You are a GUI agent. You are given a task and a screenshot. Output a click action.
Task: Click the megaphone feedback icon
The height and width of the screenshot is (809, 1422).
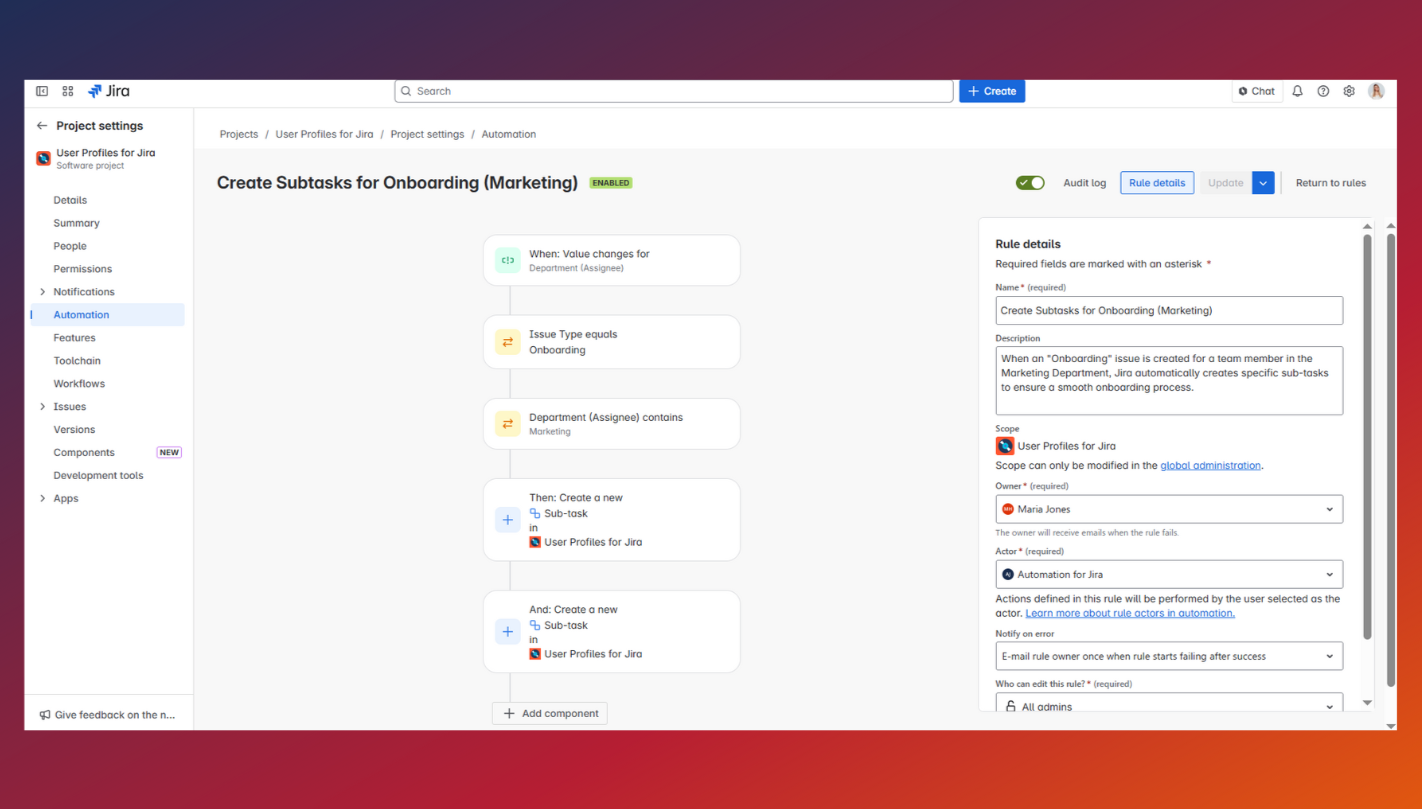[45, 715]
